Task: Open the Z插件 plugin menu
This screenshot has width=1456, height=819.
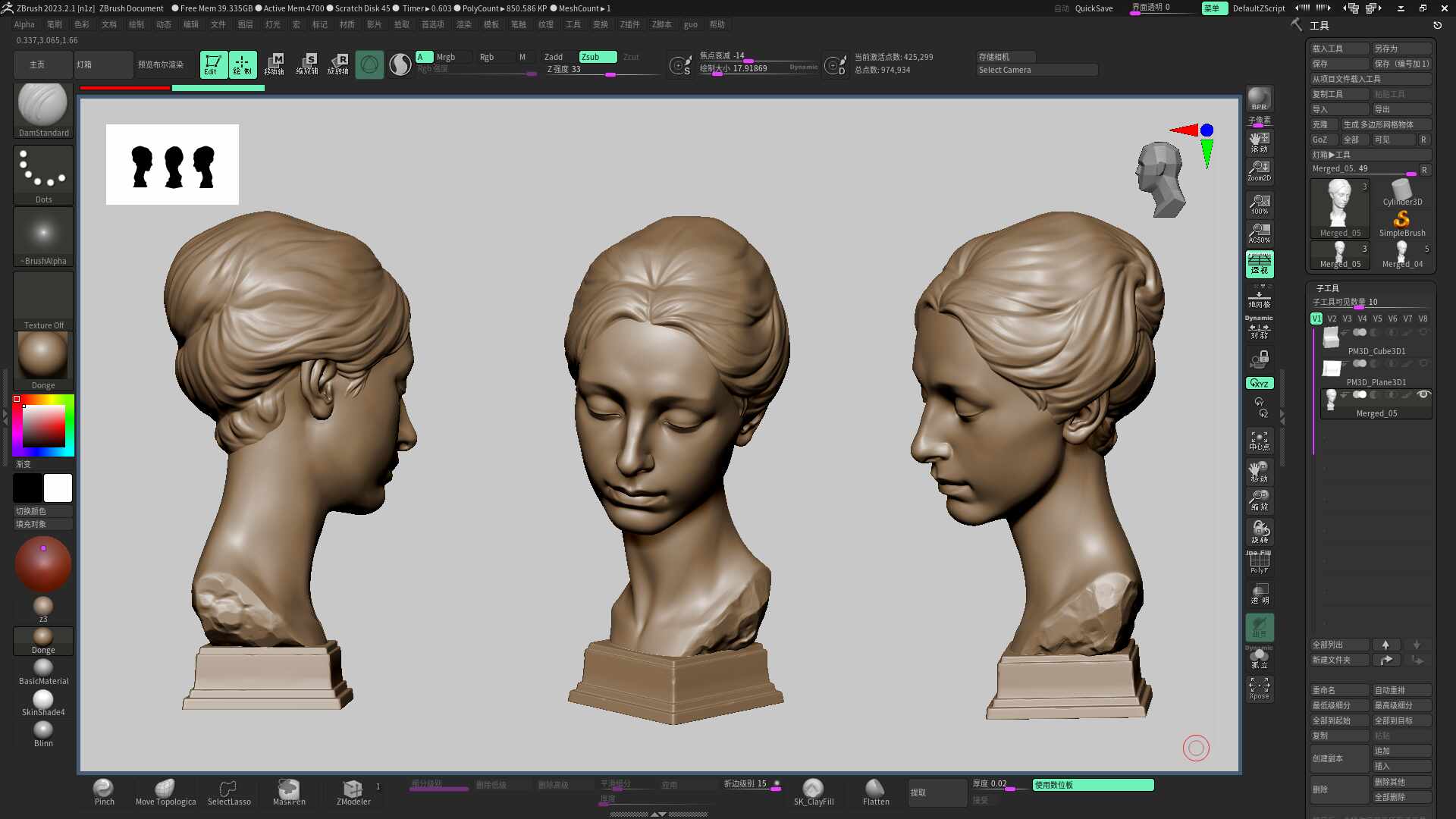Action: pos(629,24)
